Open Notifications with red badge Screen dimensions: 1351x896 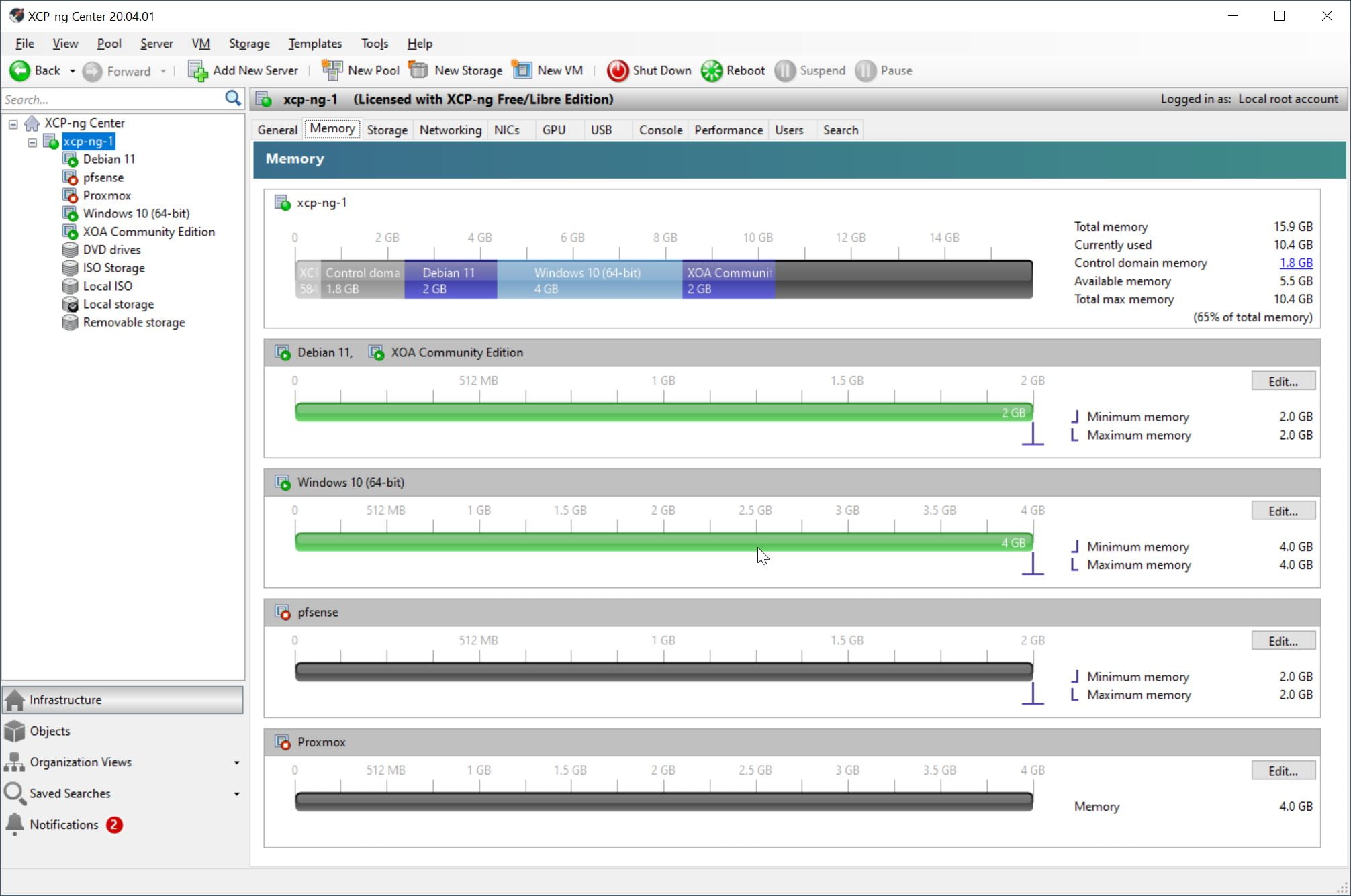(x=64, y=824)
